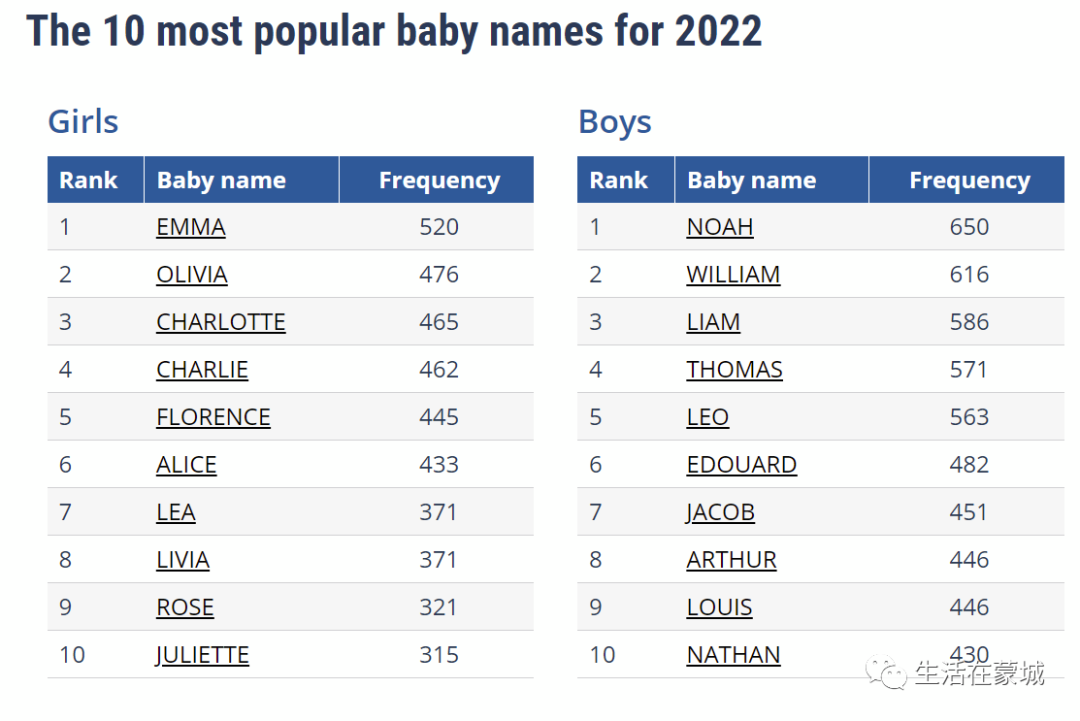
Task: Click the NATHAN name link
Action: [734, 655]
